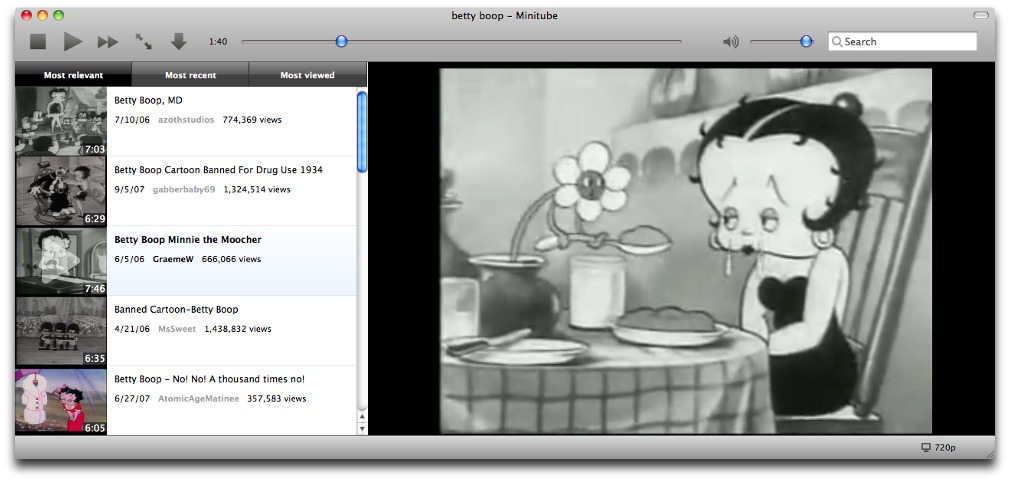Image resolution: width=1010 pixels, height=482 pixels.
Task: Switch to the Most recent tab
Action: point(190,75)
